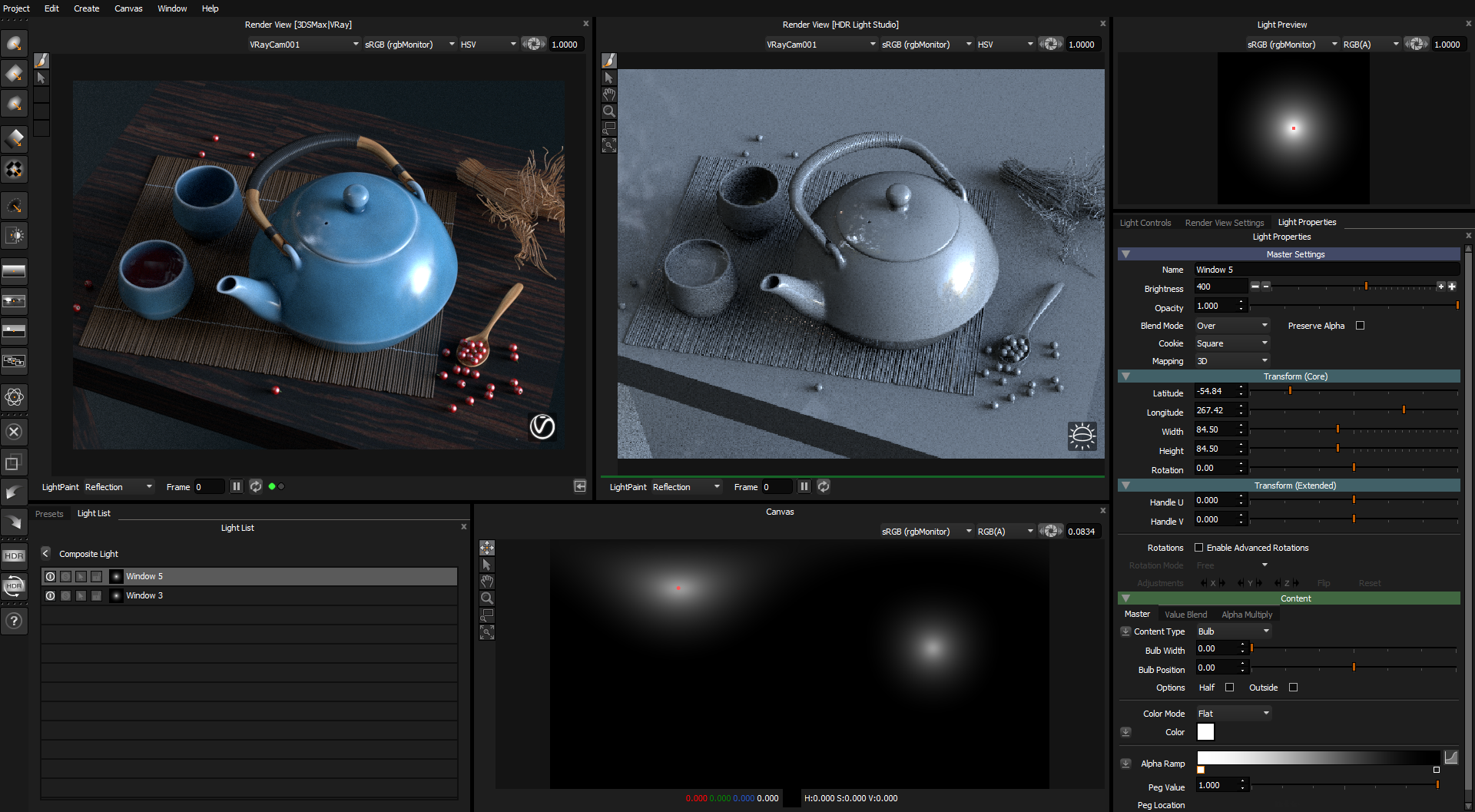
Task: Pause rendering in 3DSMax render view
Action: point(237,486)
